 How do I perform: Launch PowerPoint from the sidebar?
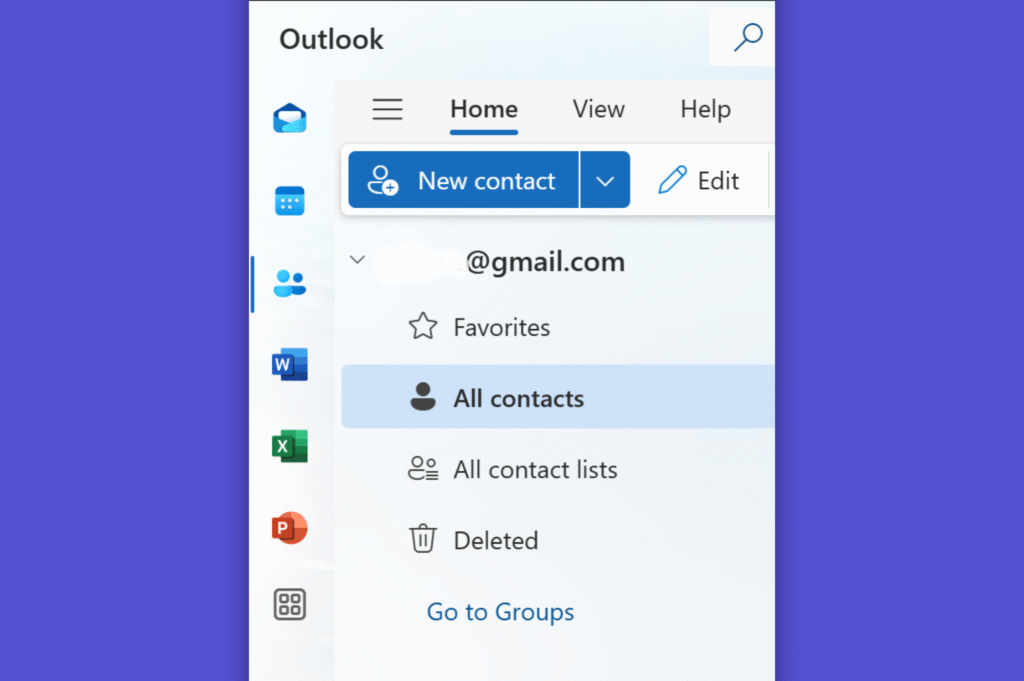pos(290,528)
